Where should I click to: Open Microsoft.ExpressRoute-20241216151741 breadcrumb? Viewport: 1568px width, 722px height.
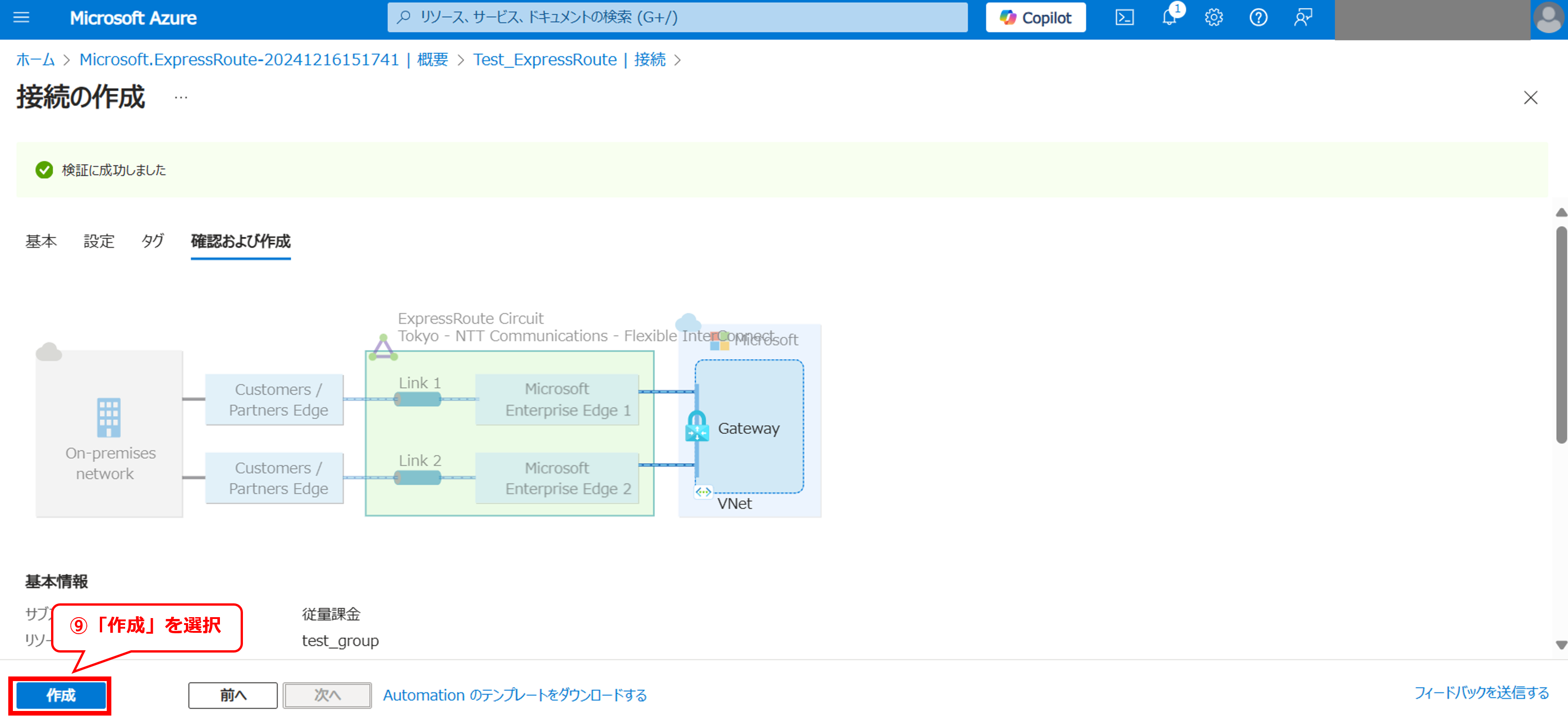(x=264, y=60)
